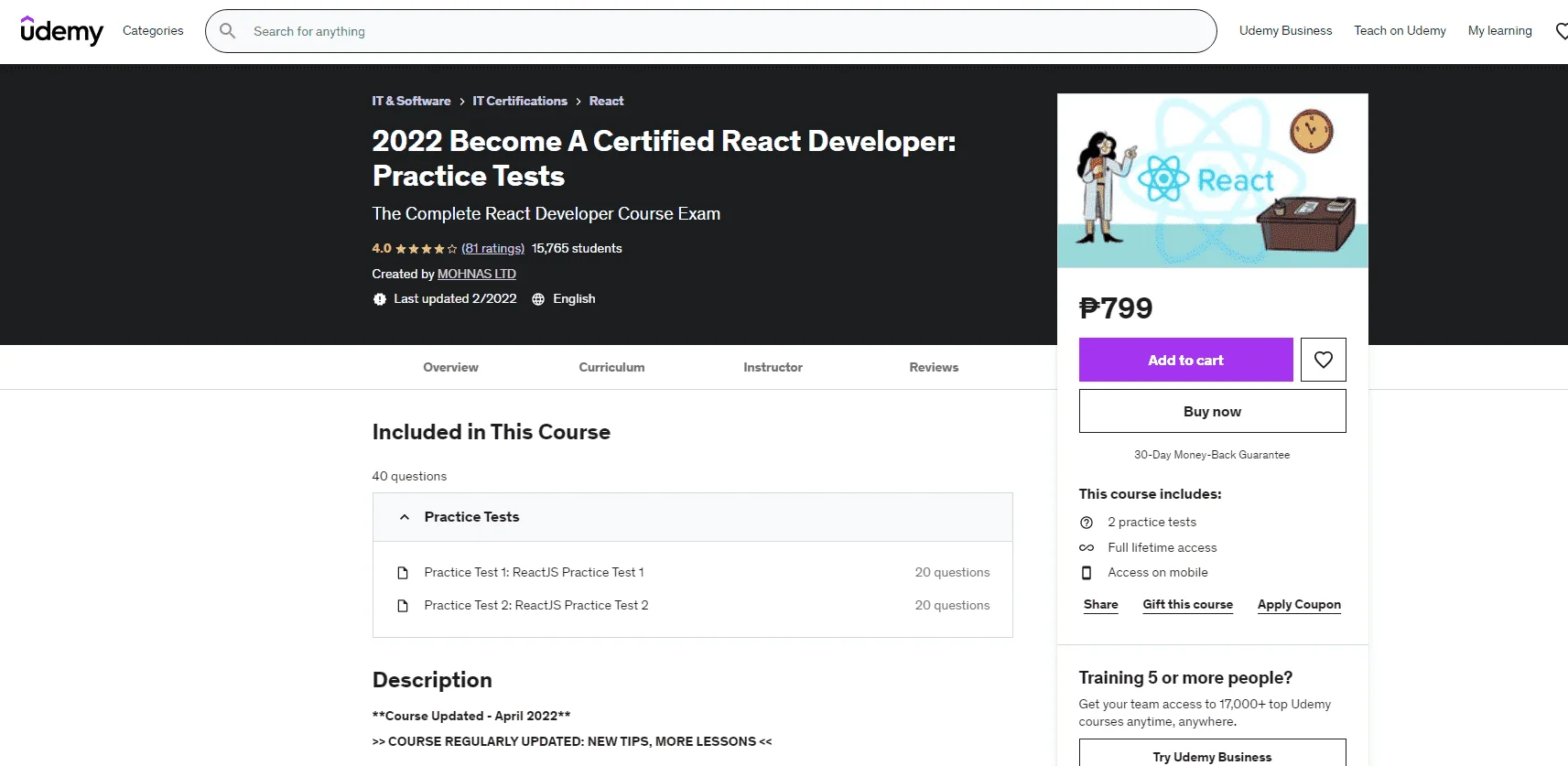1568x766 pixels.
Task: Click the course subtitle text
Action: pyautogui.click(x=546, y=214)
